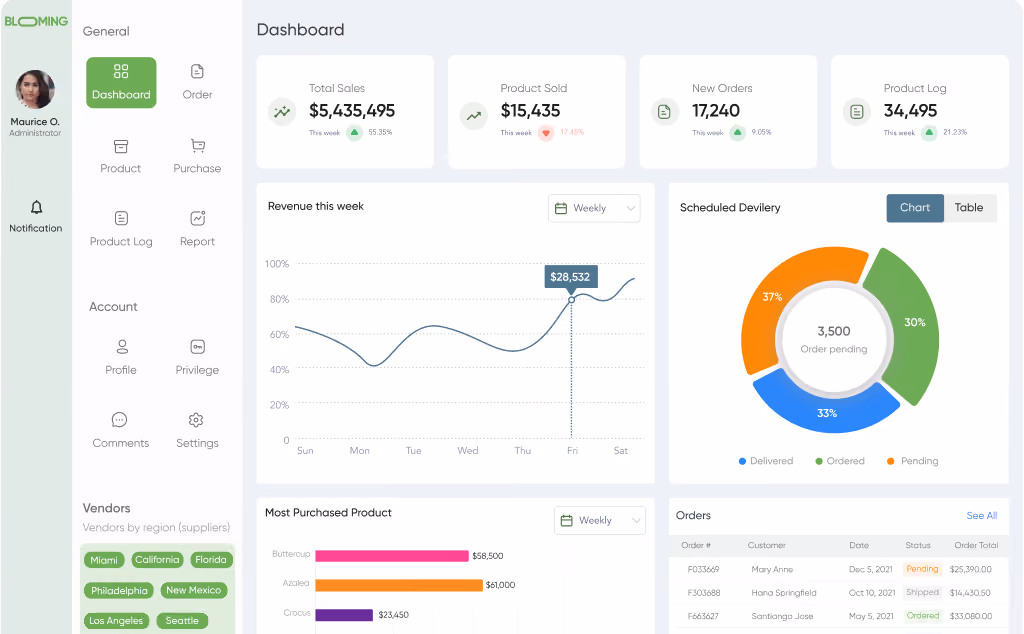Toggle Ordered legend item
Screen dimensions: 1024x634
pos(840,461)
